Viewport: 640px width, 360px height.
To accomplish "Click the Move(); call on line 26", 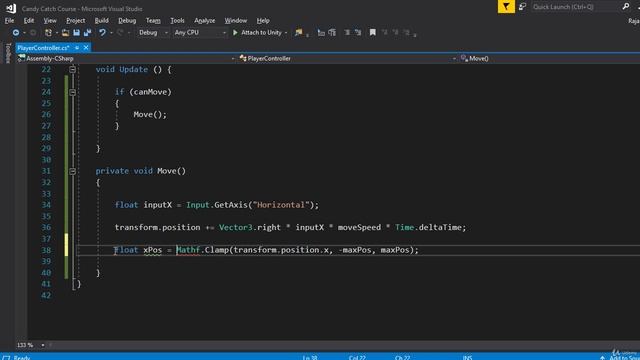I will (150, 115).
